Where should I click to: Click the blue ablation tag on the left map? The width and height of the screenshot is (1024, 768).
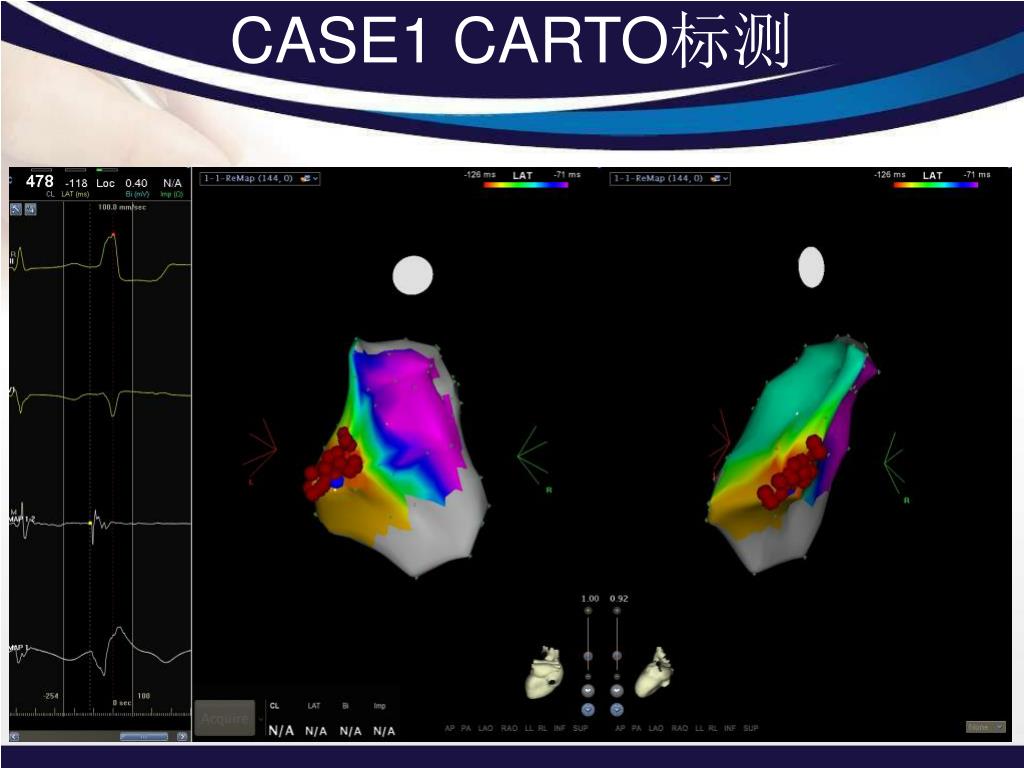coord(336,483)
